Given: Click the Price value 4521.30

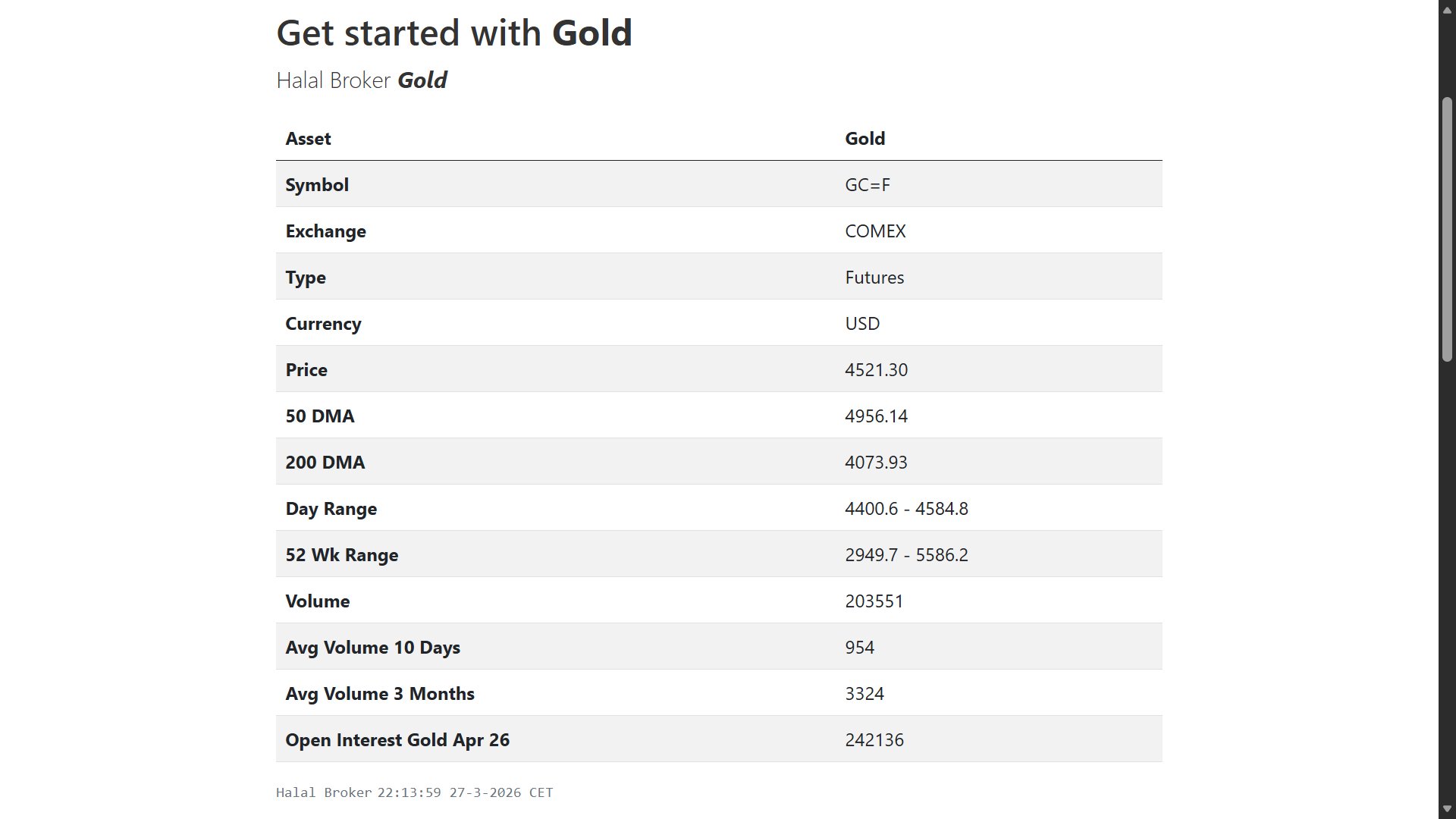Looking at the screenshot, I should pos(876,370).
